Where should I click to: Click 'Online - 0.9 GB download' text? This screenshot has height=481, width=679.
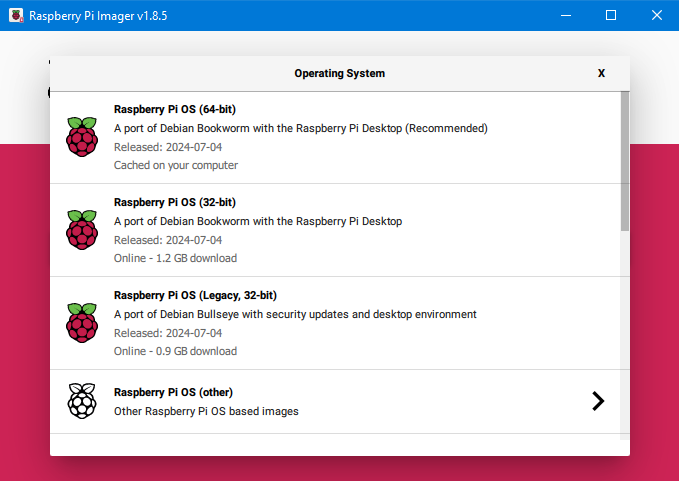tap(175, 351)
